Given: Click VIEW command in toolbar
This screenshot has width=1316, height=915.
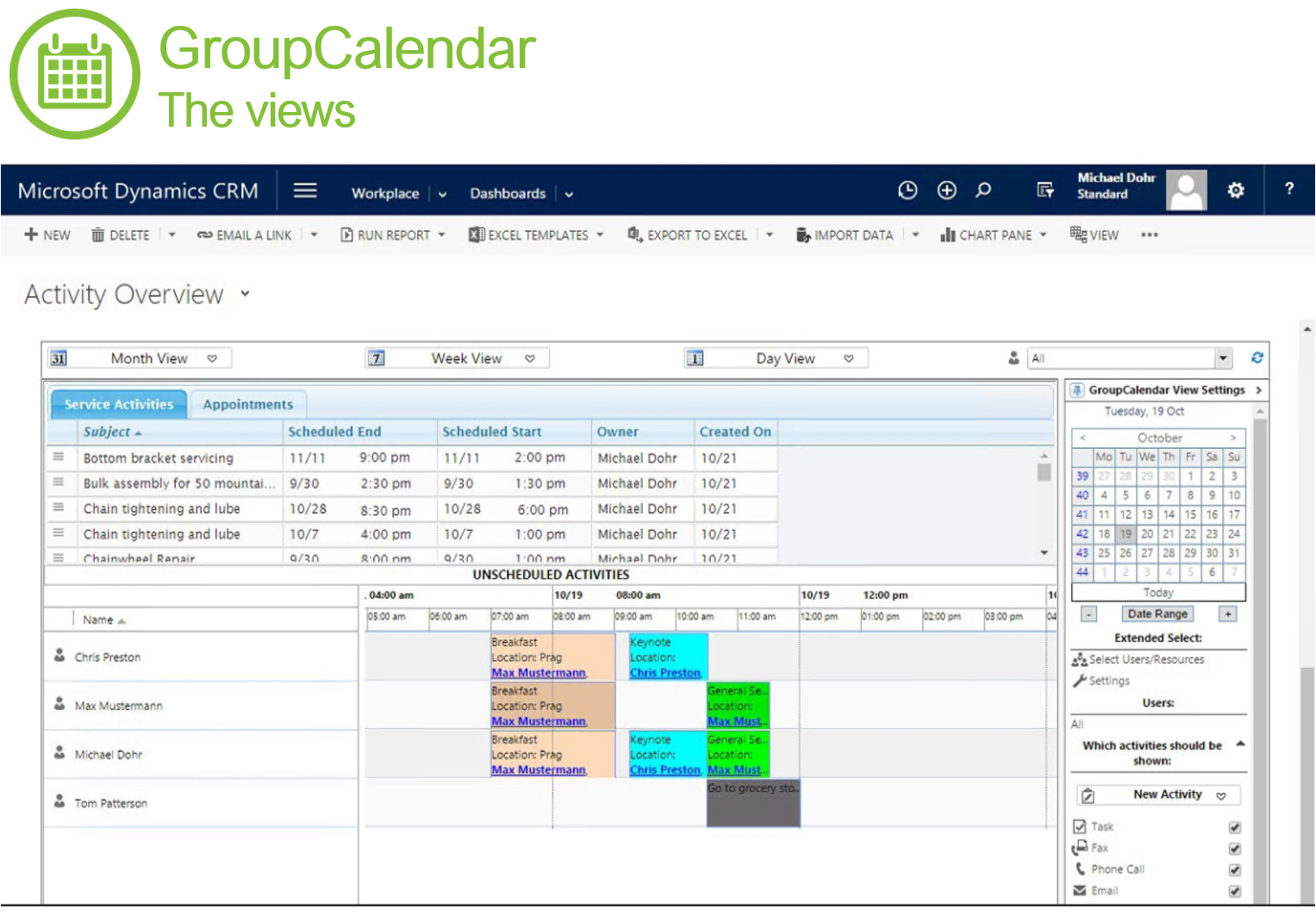Looking at the screenshot, I should tap(1095, 234).
